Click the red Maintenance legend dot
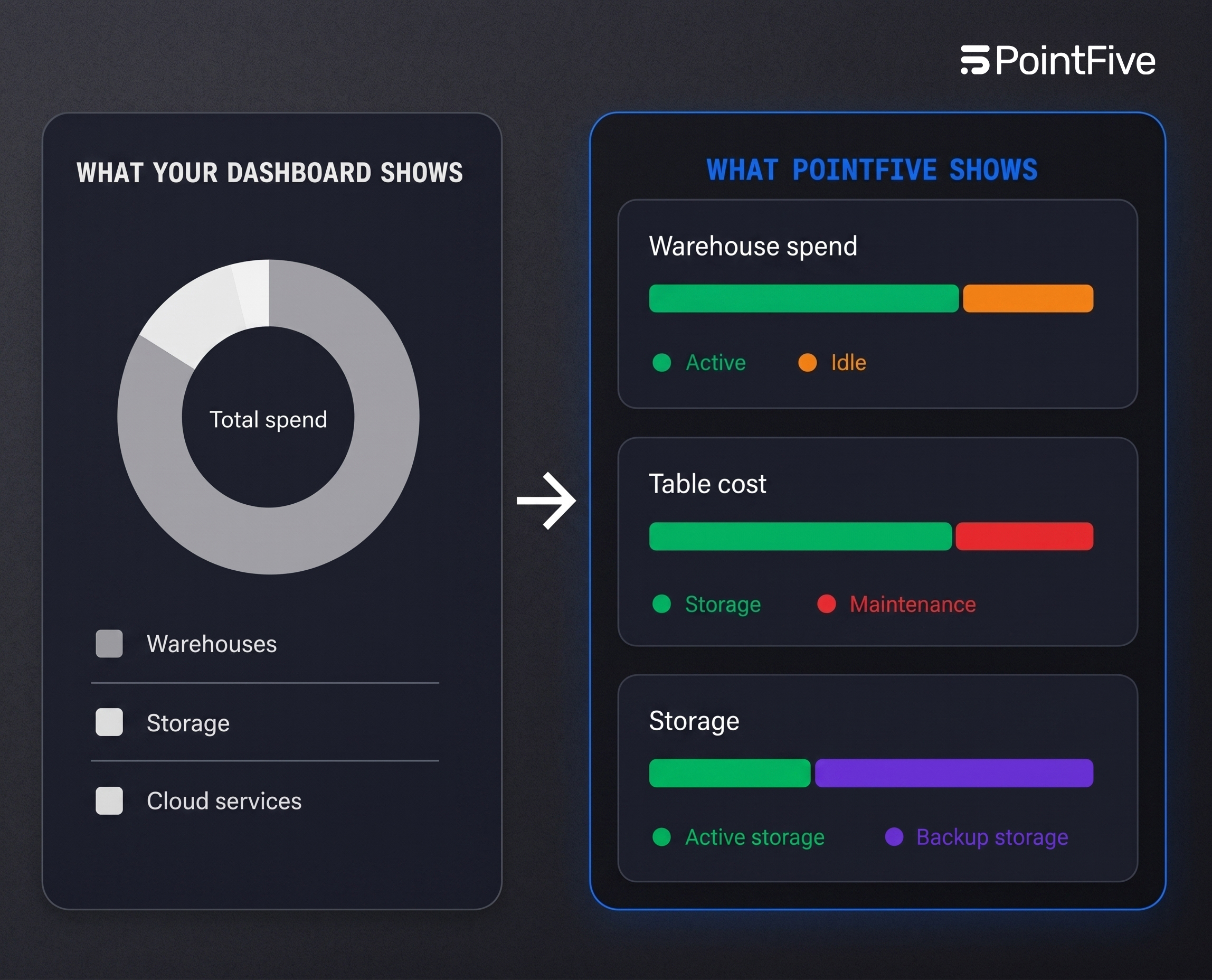 coord(827,604)
